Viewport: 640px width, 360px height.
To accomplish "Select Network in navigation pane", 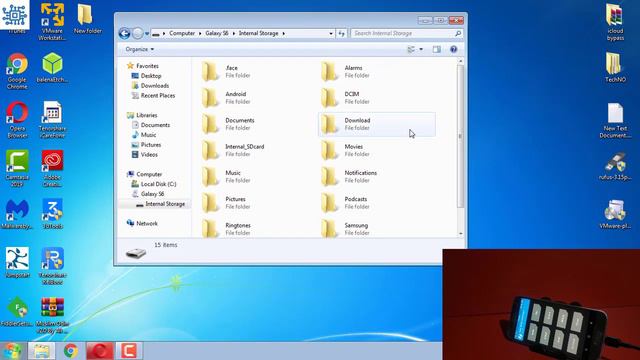I will (147, 224).
